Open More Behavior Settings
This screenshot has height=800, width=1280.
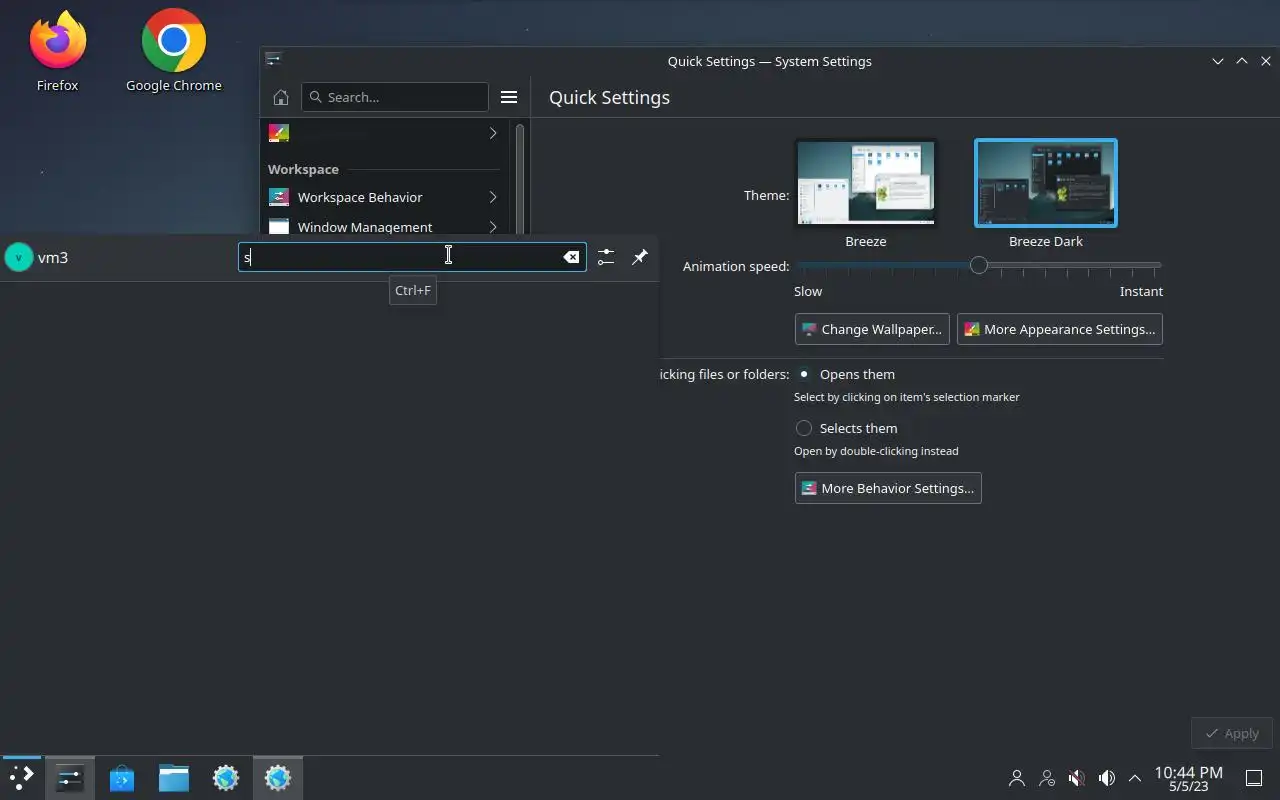pyautogui.click(x=888, y=488)
